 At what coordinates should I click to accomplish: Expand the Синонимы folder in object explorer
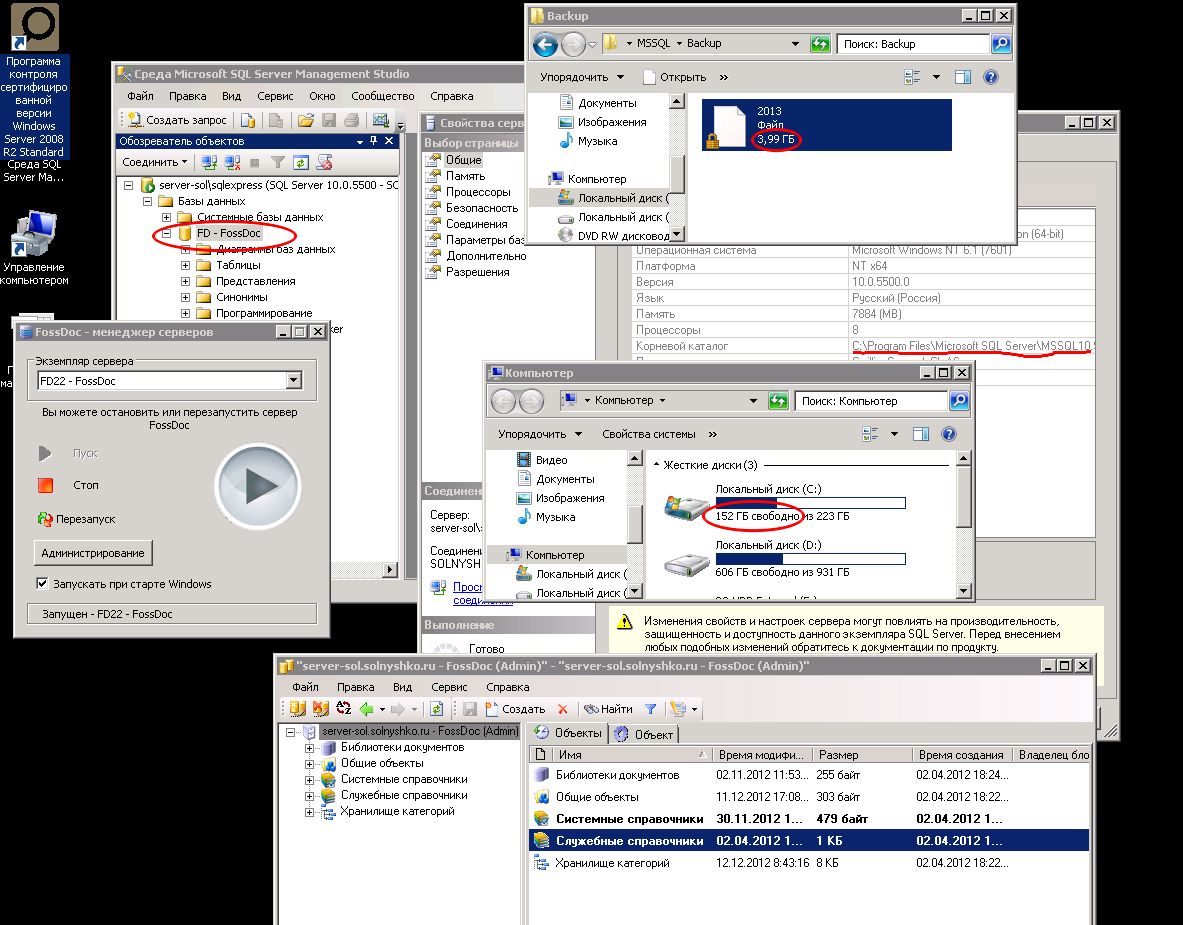(x=185, y=297)
